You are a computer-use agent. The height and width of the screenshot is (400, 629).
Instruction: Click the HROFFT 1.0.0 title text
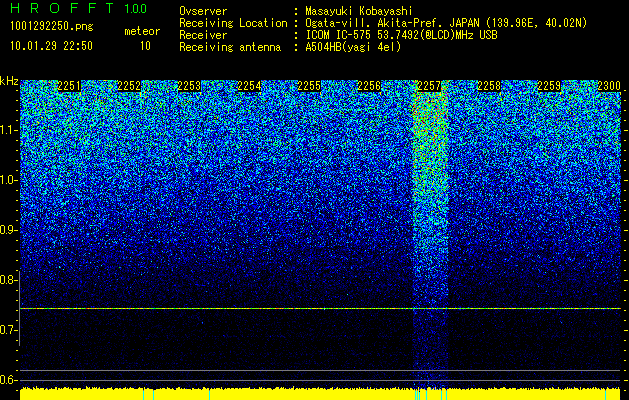(78, 8)
